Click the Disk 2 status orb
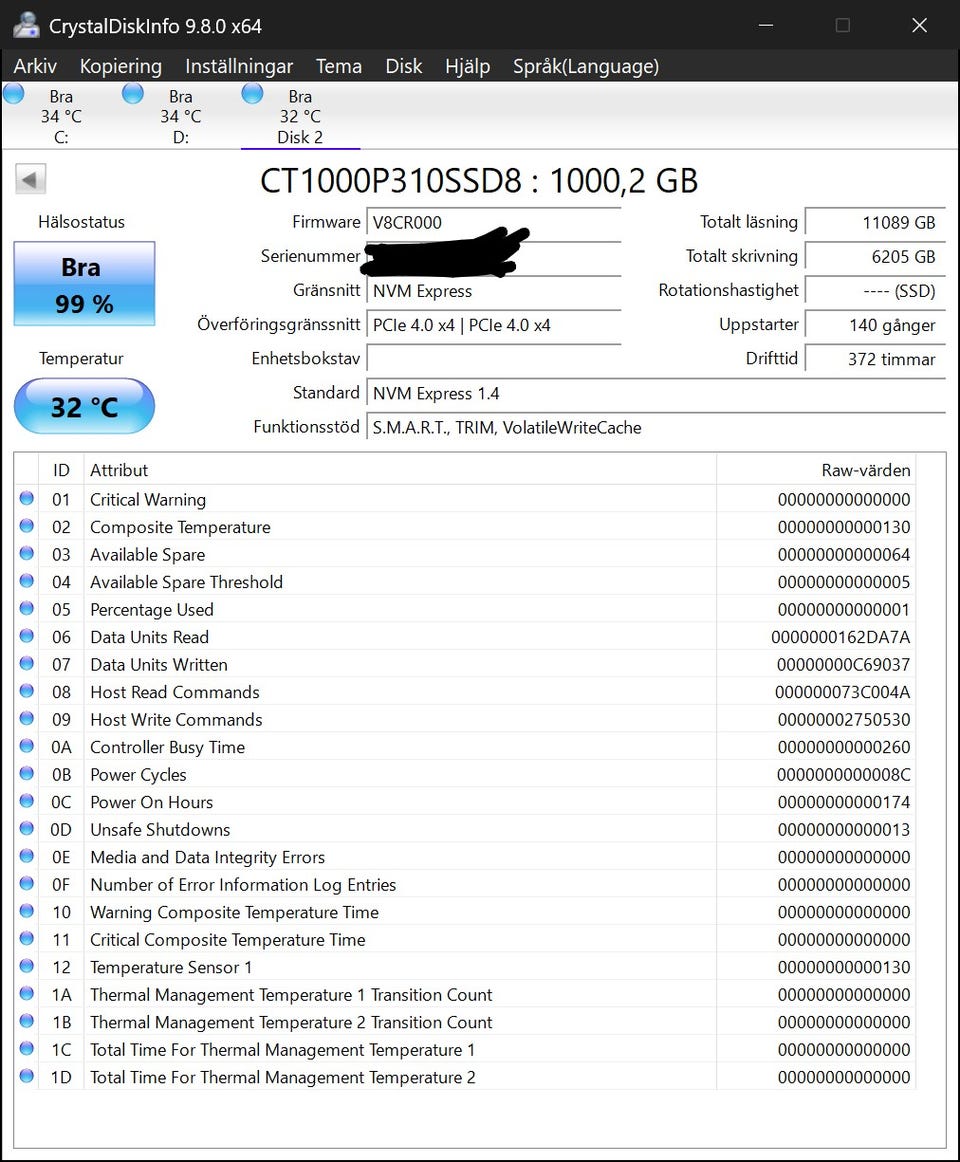Screen dimensions: 960x1162 click(x=253, y=94)
